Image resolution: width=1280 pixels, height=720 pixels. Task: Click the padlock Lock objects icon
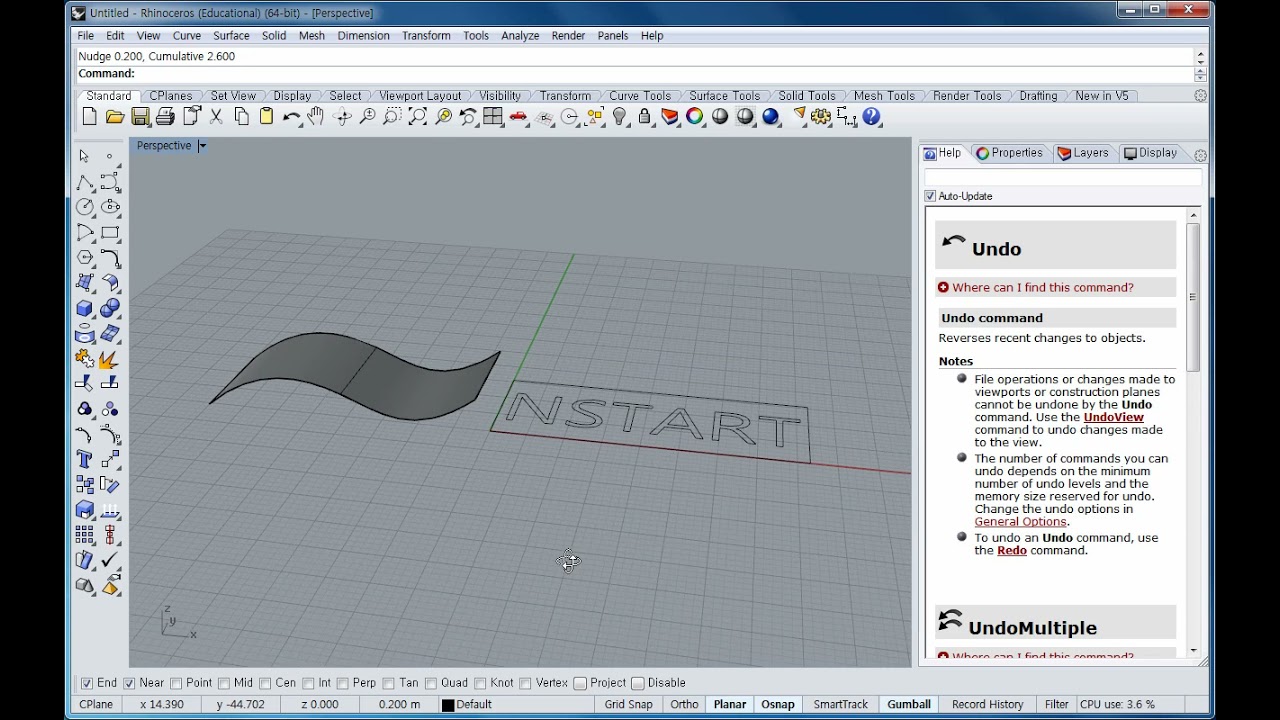click(x=644, y=117)
